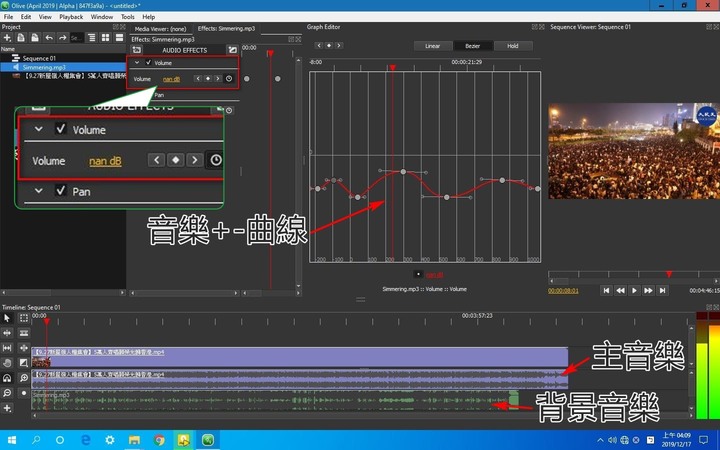
Task: Go to next Volume keyframe in Effects
Action: coord(218,79)
